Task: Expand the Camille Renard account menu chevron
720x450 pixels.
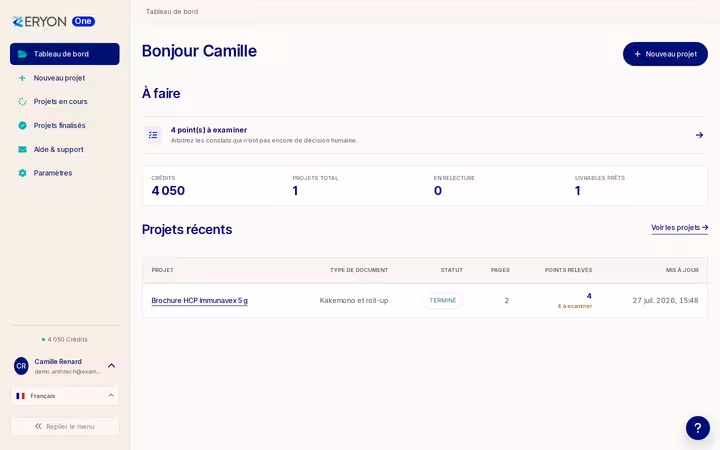Action: coord(111,366)
